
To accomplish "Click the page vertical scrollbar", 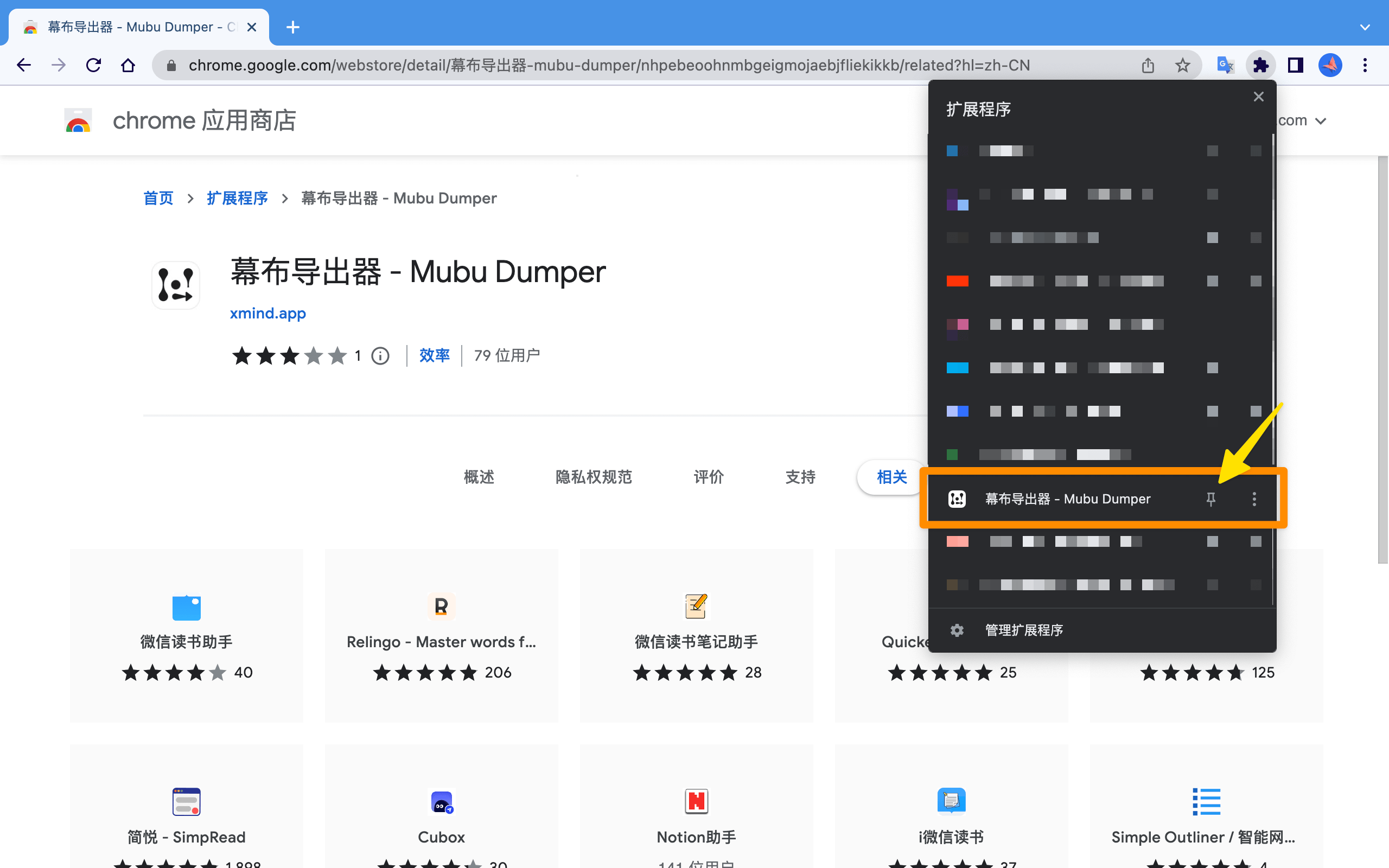I will (1382, 360).
